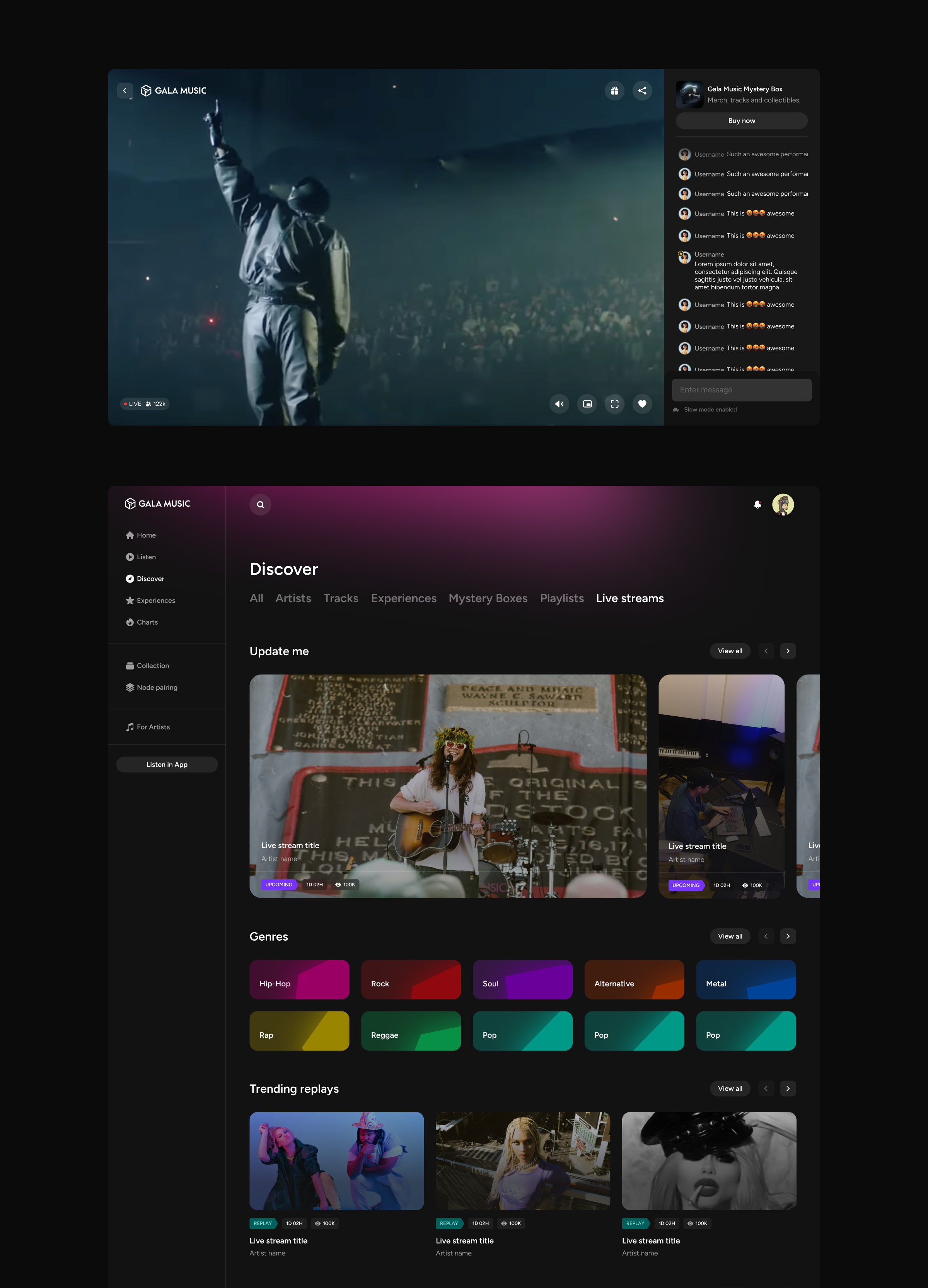Select the Hip-Hop genre tile

pos(299,979)
